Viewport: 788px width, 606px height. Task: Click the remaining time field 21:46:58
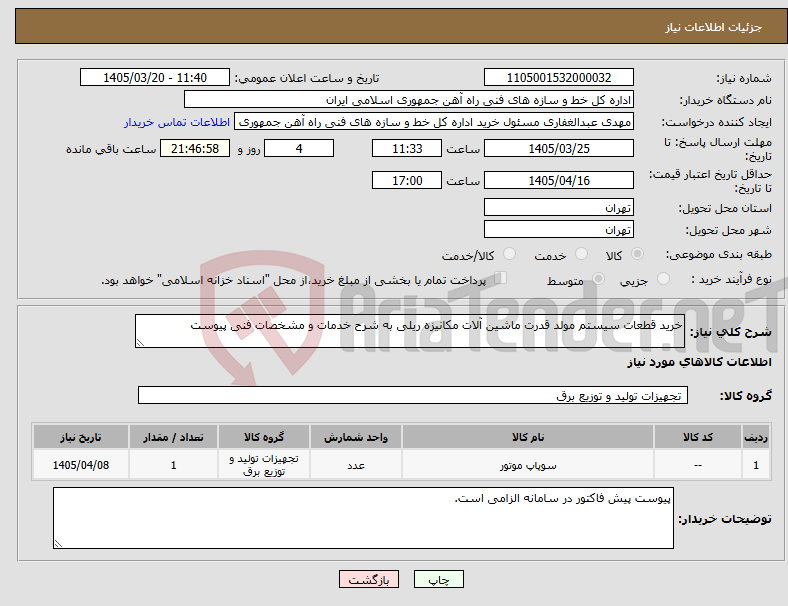click(195, 148)
